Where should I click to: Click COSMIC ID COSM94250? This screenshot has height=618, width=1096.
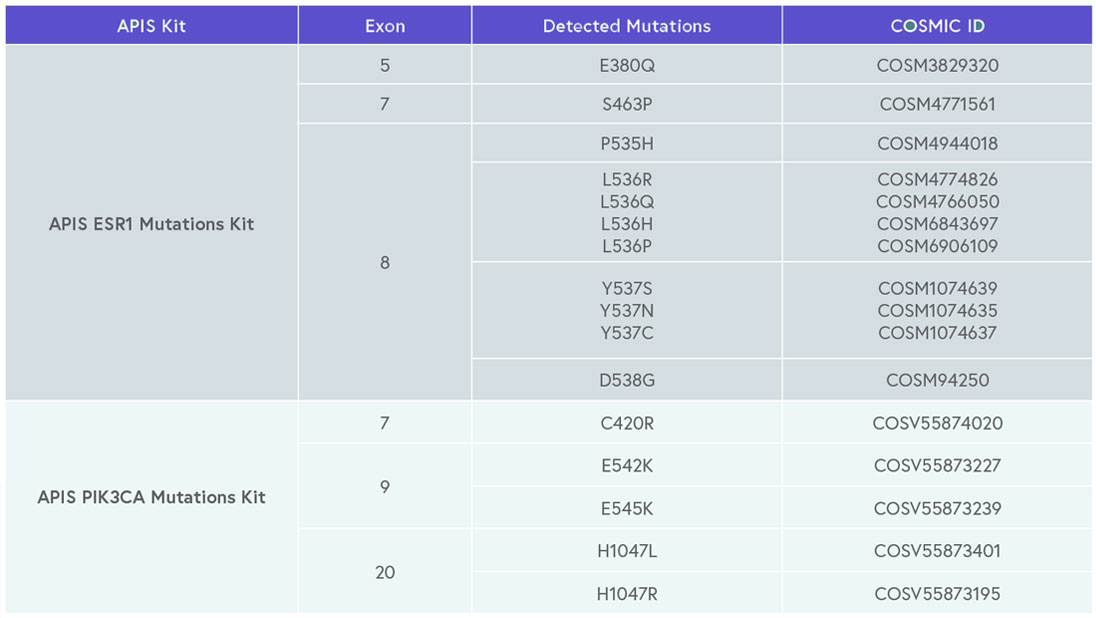(x=937, y=380)
